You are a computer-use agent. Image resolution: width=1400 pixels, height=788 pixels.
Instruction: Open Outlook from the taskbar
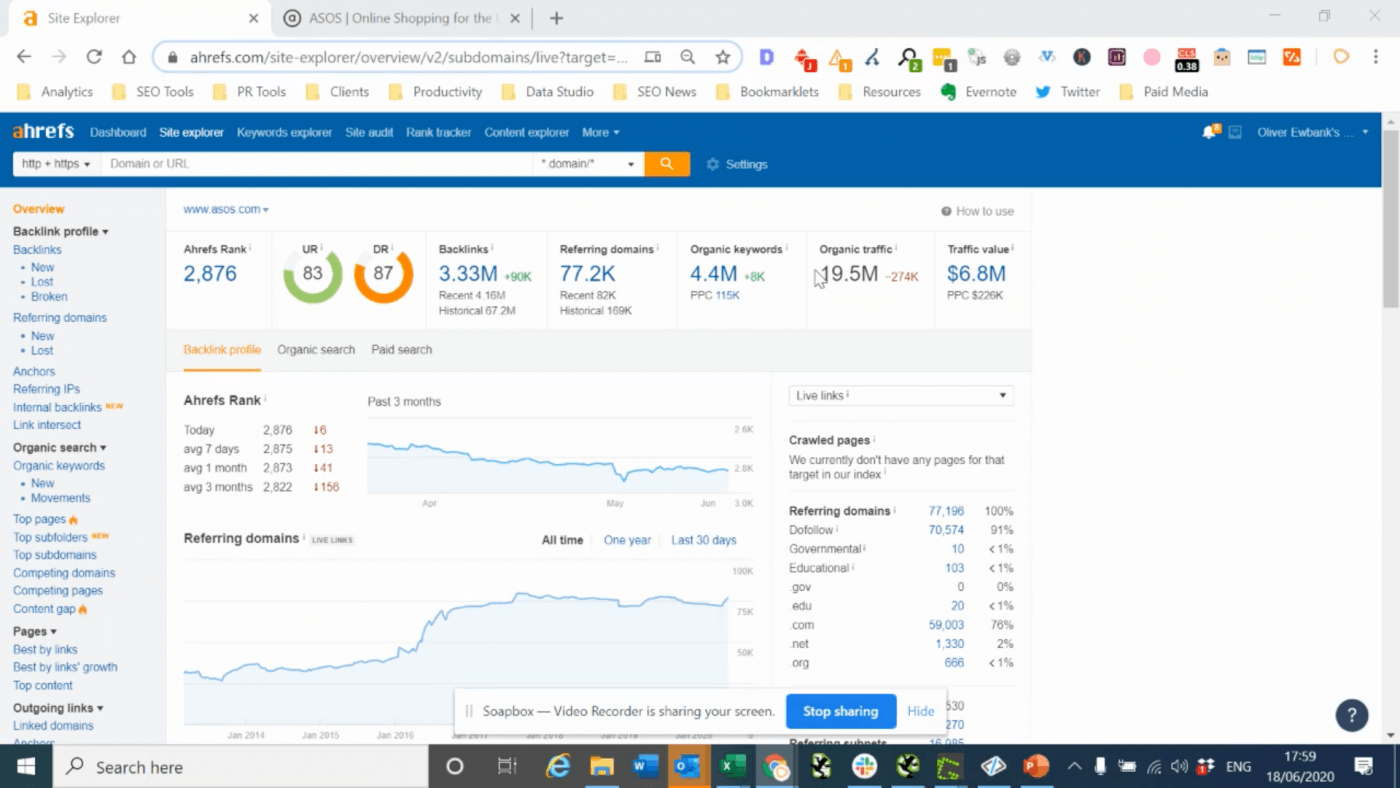pos(689,767)
